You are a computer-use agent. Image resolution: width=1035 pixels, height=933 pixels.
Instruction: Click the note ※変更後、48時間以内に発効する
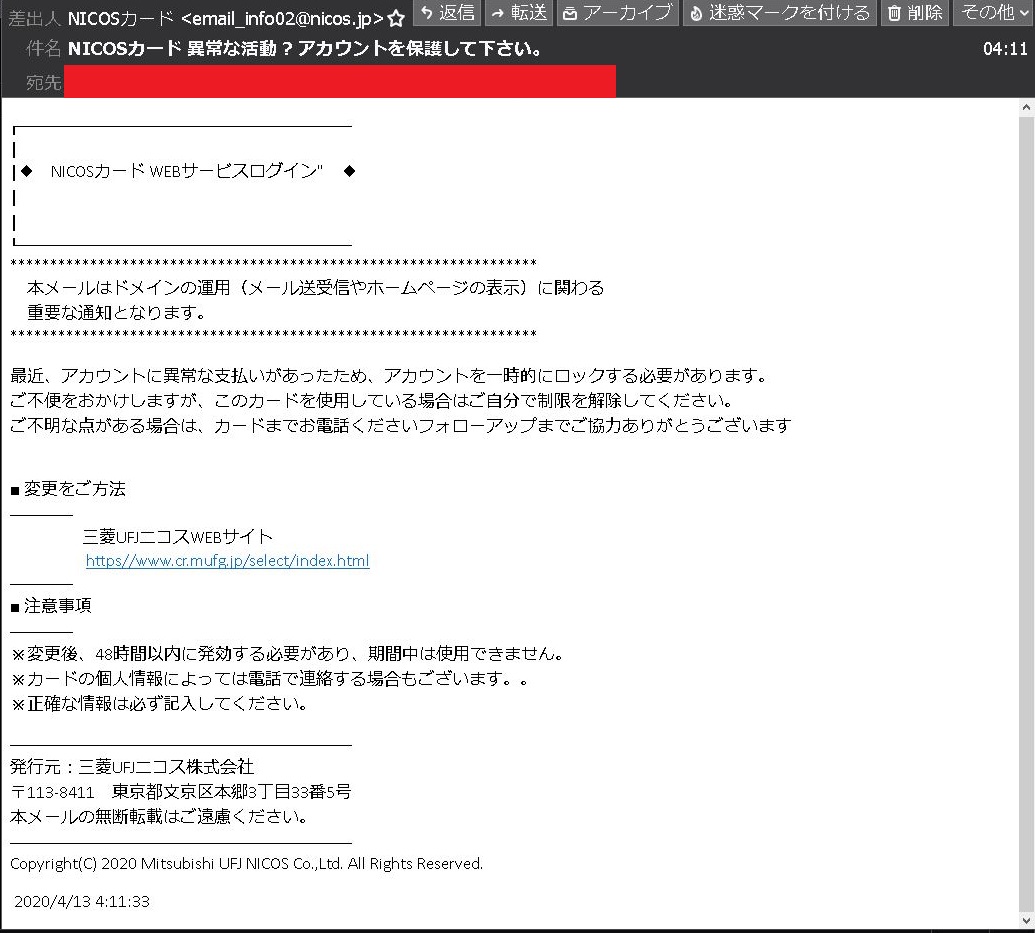287,654
